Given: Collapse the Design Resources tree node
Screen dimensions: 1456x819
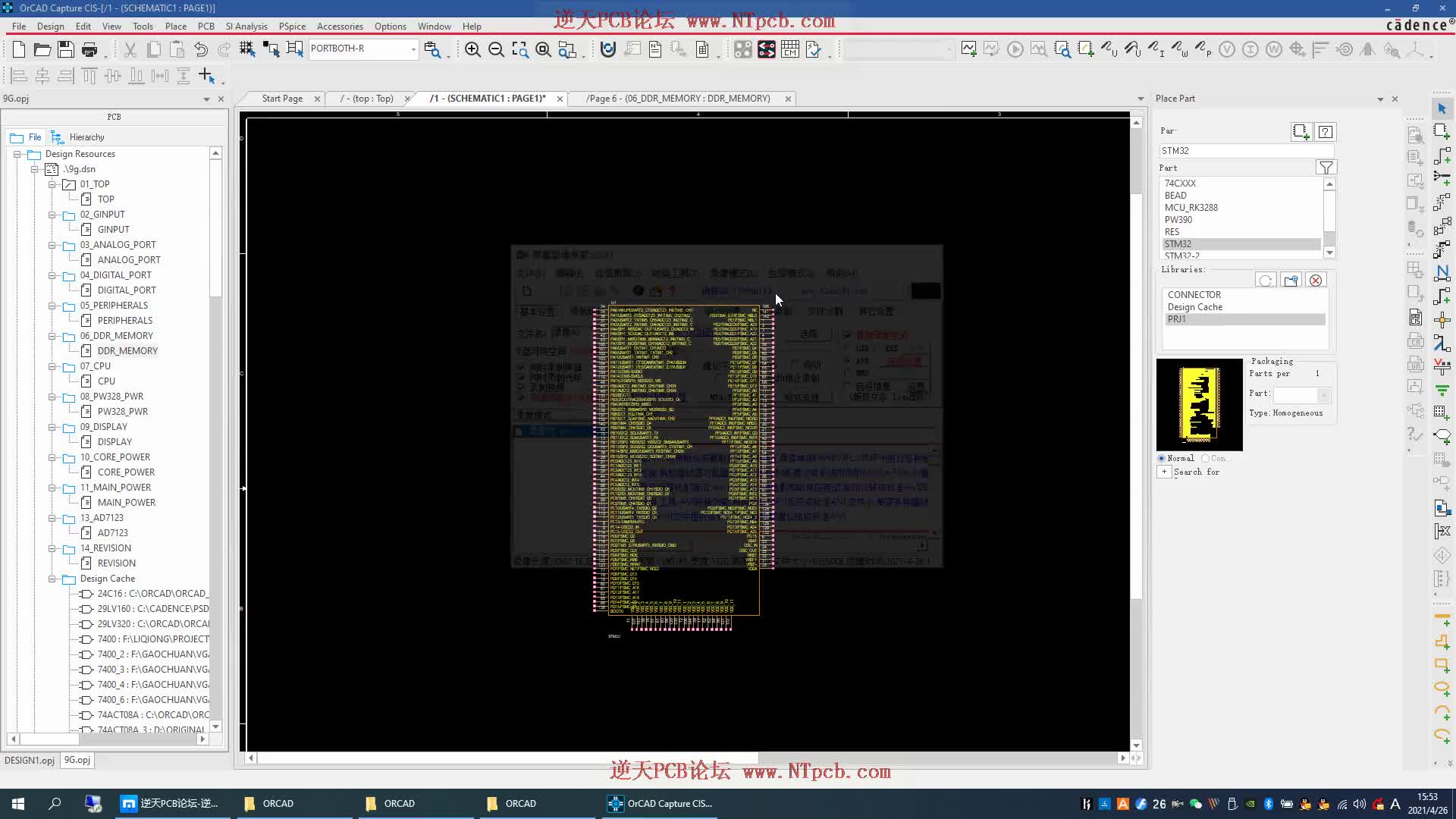Looking at the screenshot, I should point(17,154).
